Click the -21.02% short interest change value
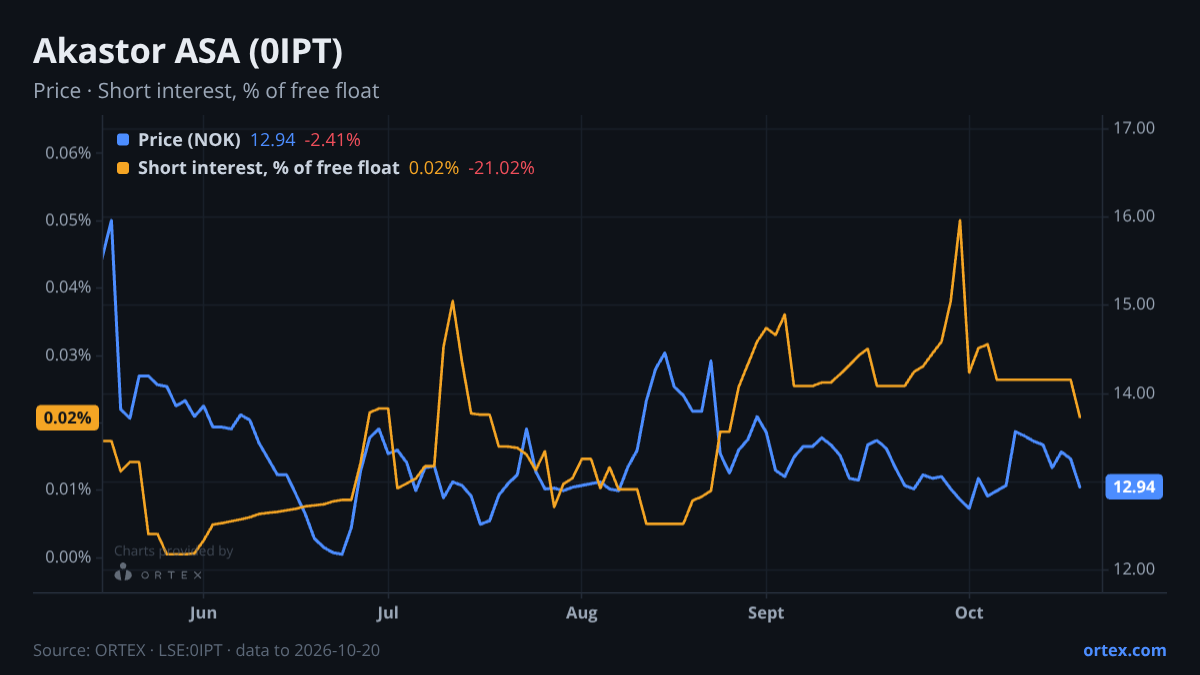This screenshot has width=1200, height=675. pos(501,168)
